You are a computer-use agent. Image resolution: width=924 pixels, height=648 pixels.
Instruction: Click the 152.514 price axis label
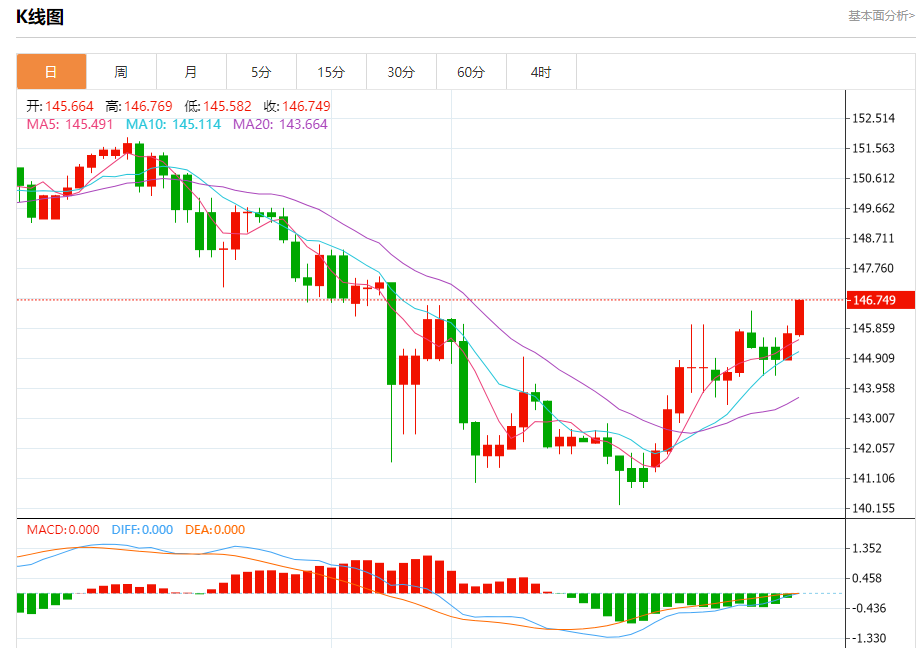tap(873, 118)
